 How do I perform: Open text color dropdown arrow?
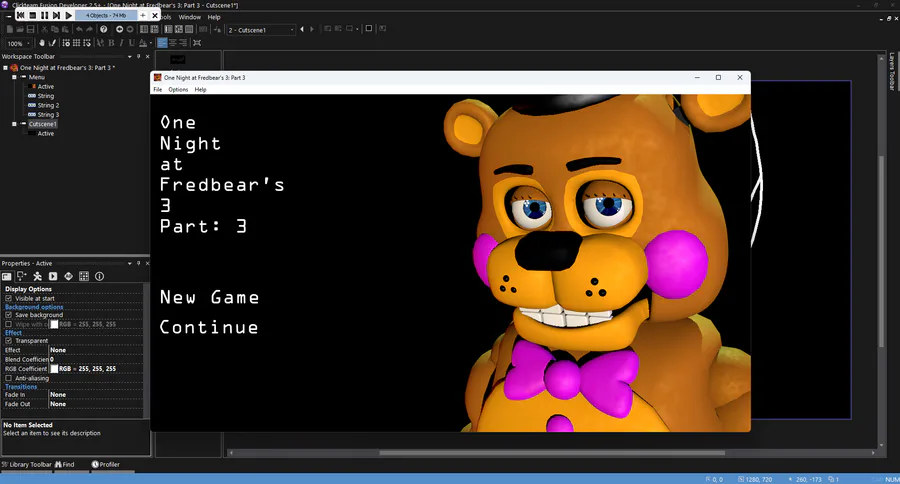point(151,43)
